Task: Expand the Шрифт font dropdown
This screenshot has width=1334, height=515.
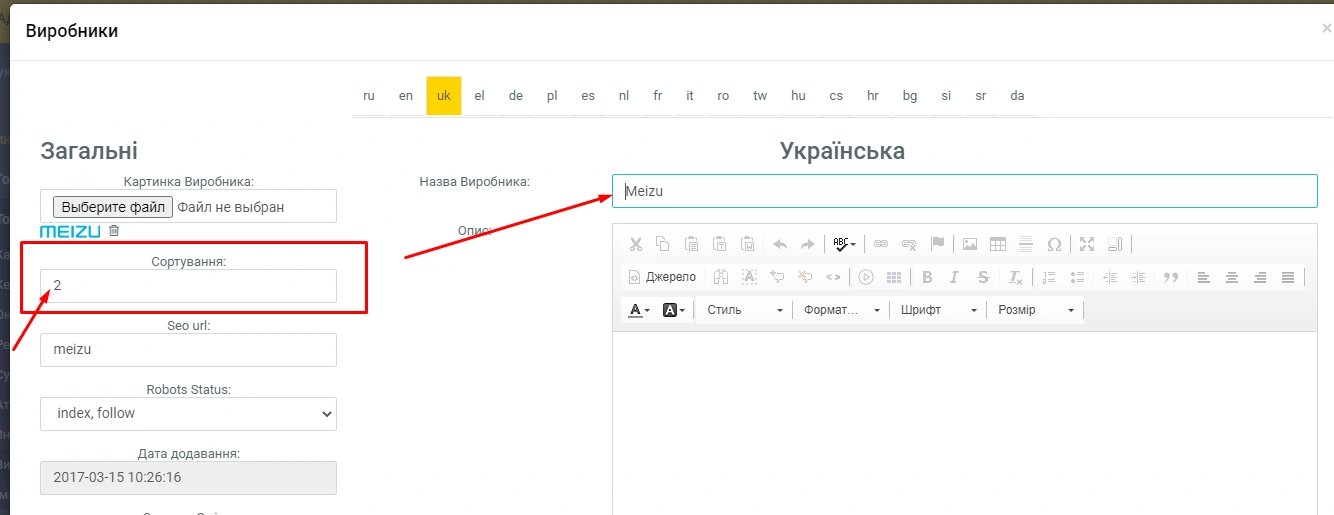Action: pyautogui.click(x=938, y=310)
